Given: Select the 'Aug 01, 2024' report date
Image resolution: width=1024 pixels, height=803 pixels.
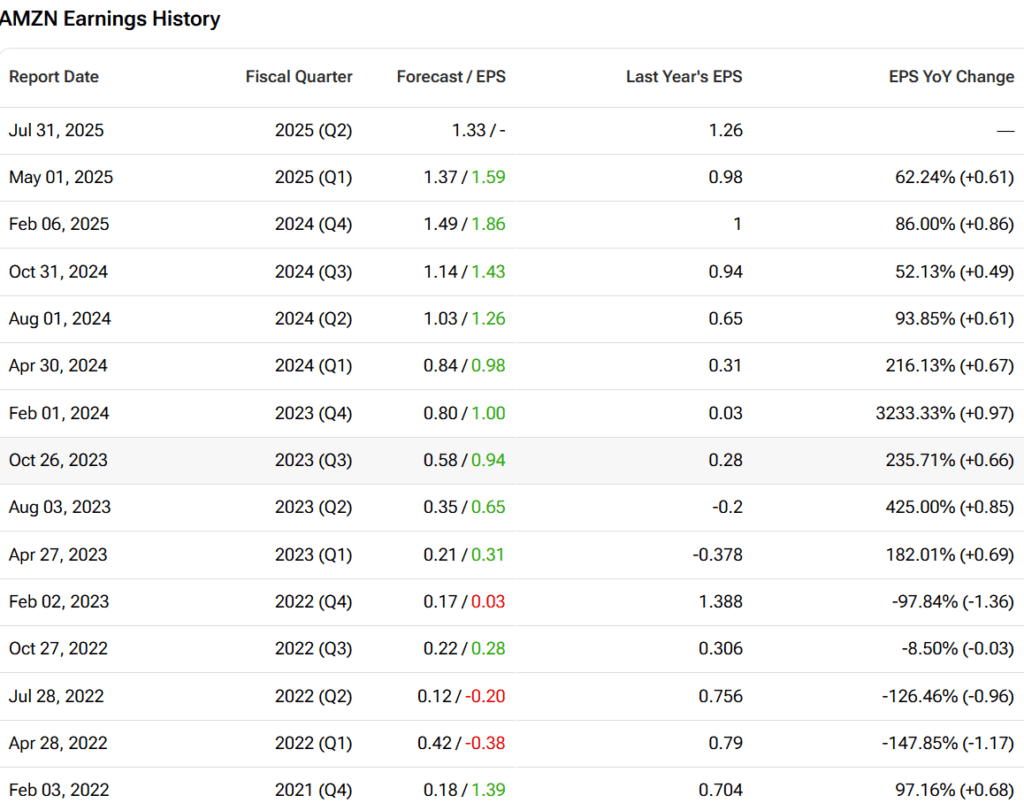Looking at the screenshot, I should pyautogui.click(x=59, y=319).
